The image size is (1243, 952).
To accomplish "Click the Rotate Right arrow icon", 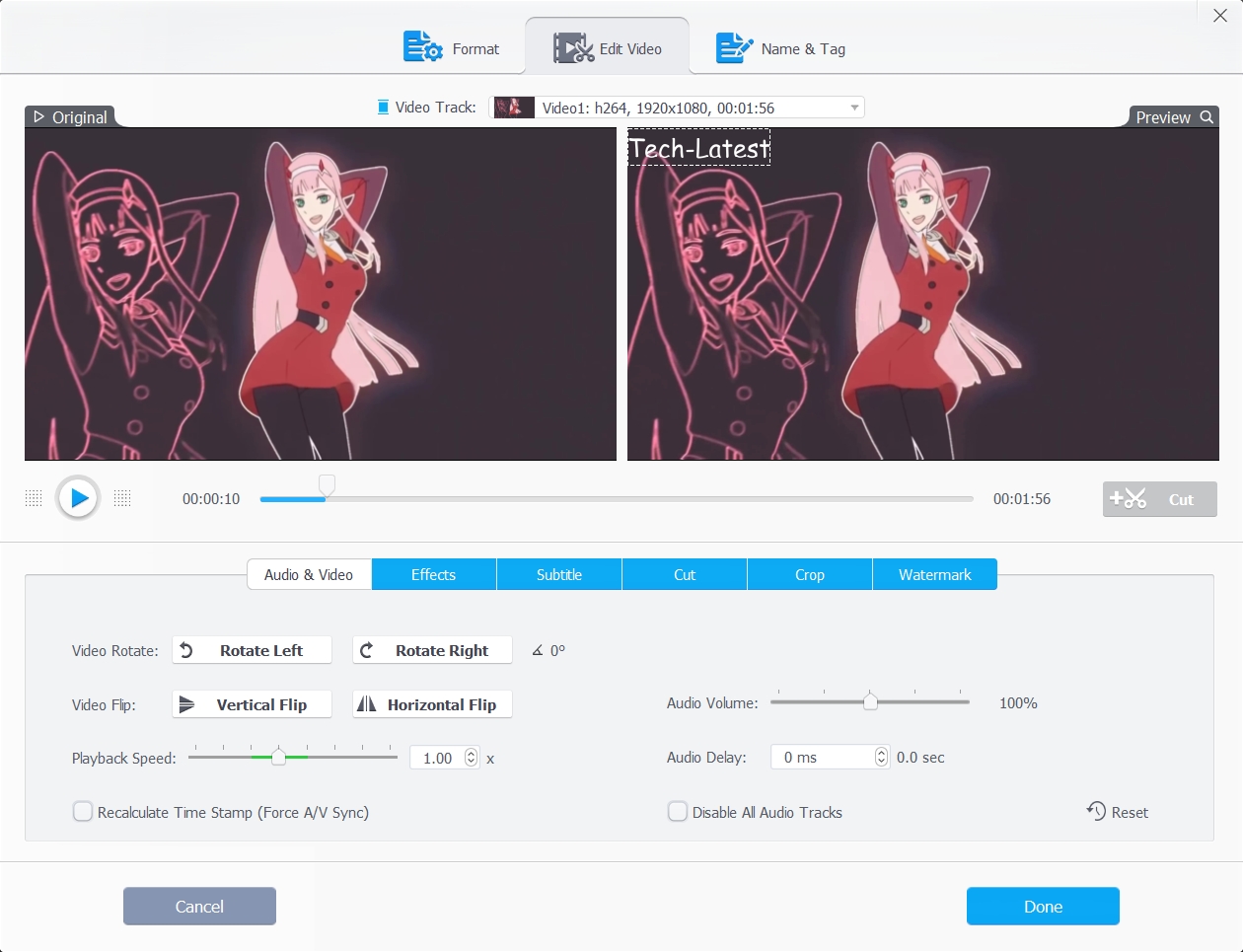I will tap(367, 650).
